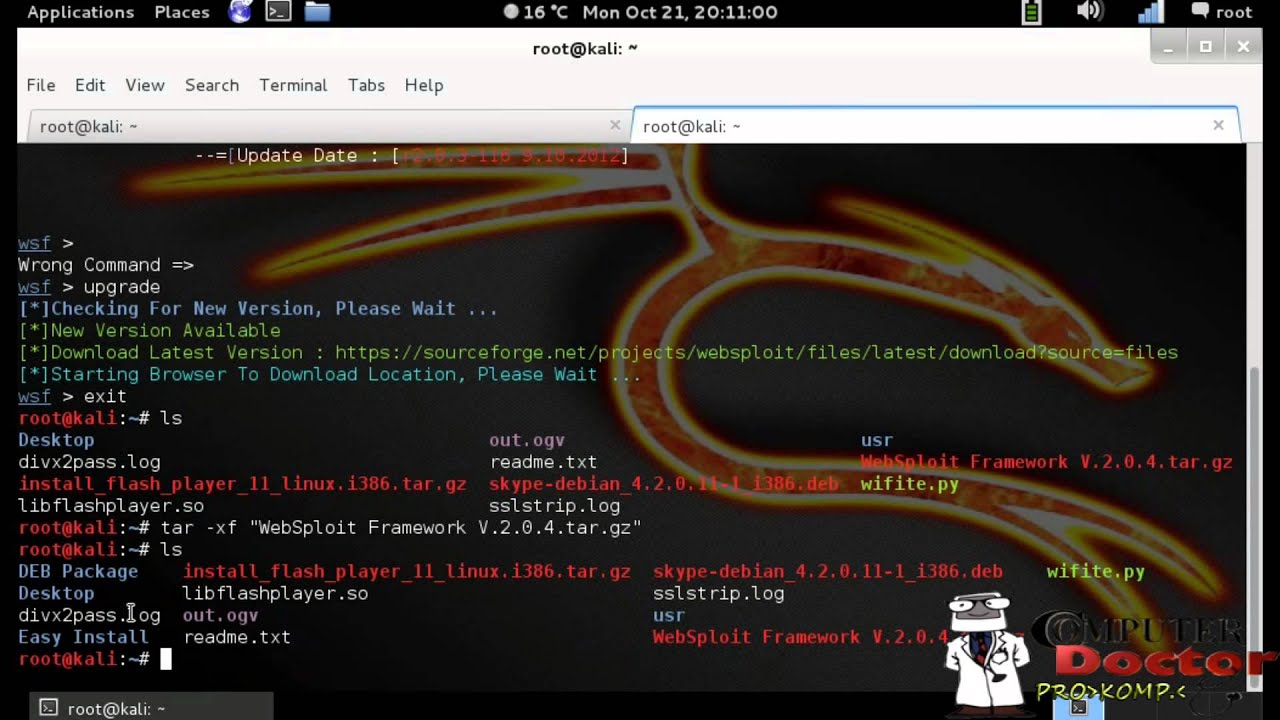Launch the web browser globe icon

pyautogui.click(x=240, y=12)
